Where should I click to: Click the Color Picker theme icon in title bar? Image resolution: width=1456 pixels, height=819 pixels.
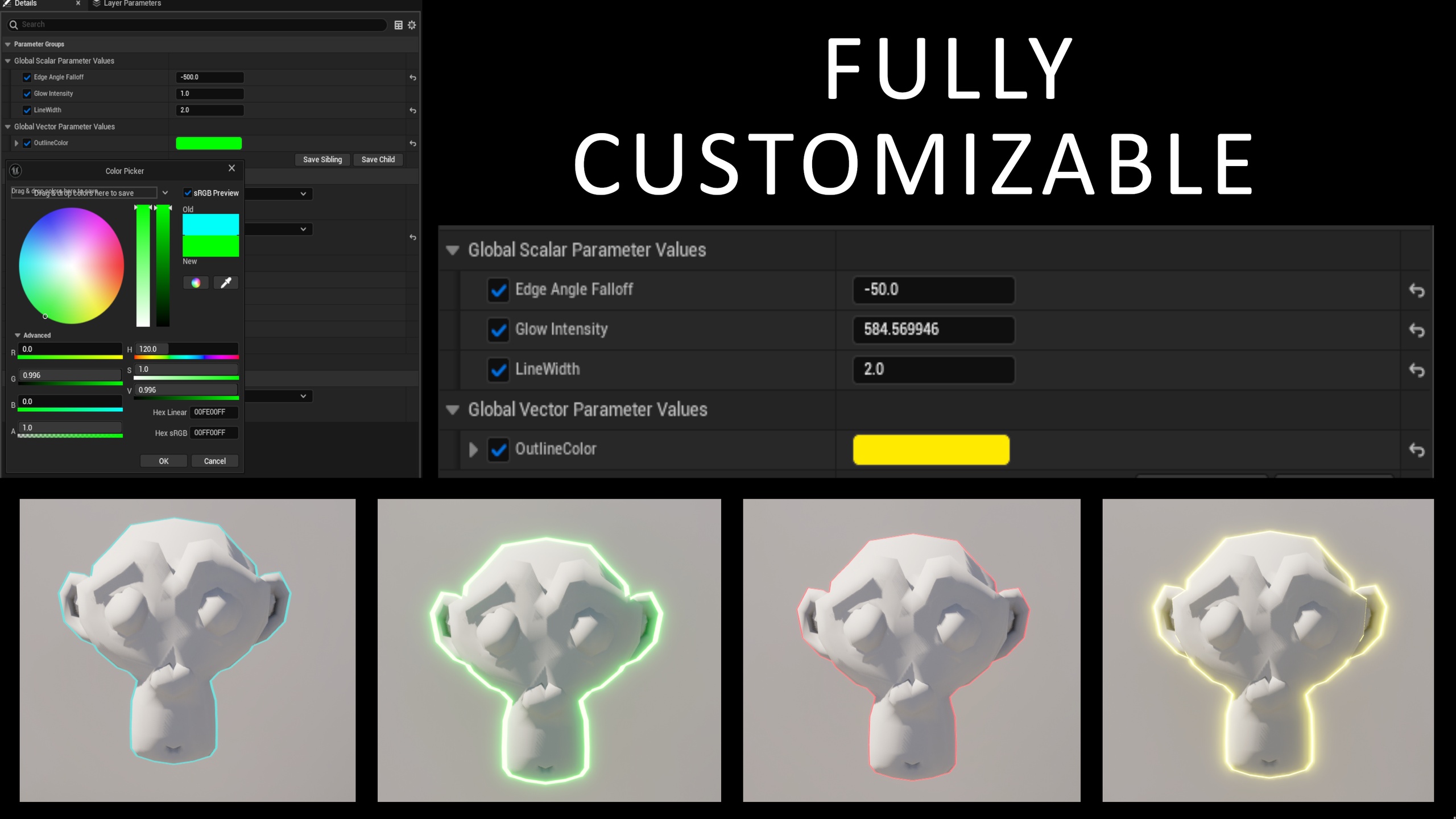(16, 170)
